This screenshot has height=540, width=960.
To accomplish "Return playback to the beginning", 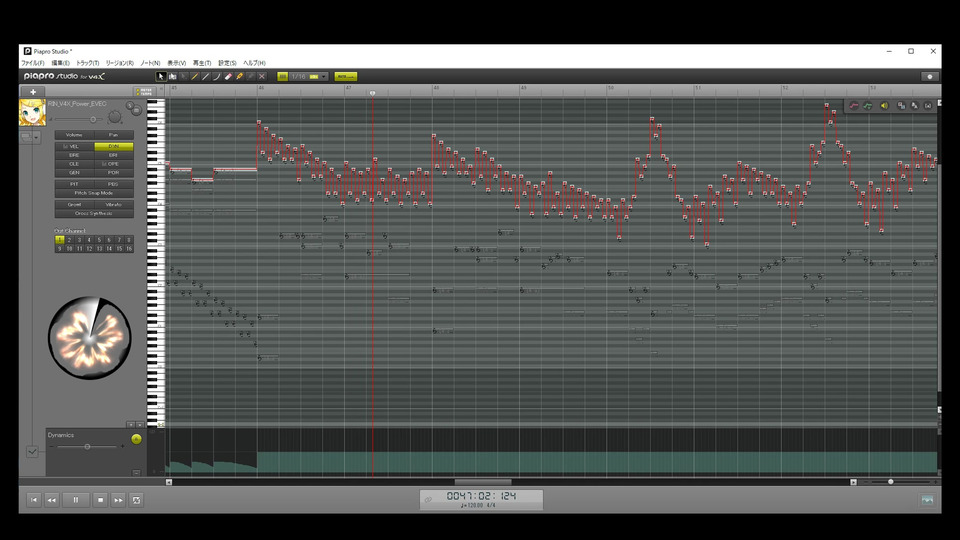I will pos(34,500).
